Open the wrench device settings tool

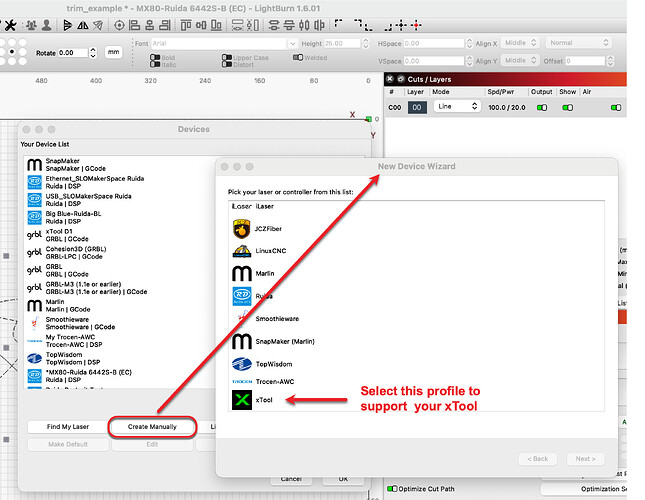pyautogui.click(x=10, y=25)
